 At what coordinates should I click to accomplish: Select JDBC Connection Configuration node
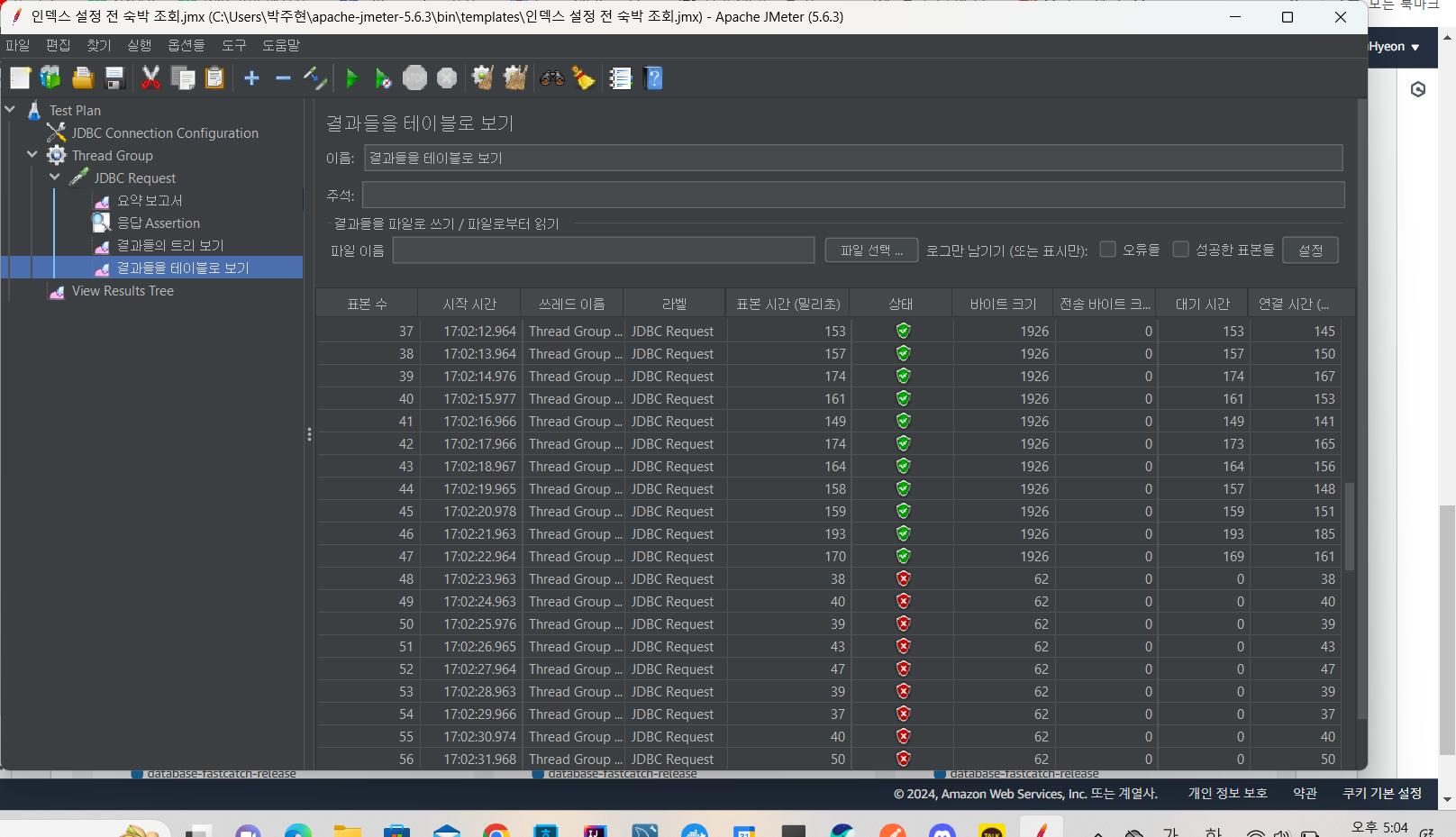coord(165,132)
